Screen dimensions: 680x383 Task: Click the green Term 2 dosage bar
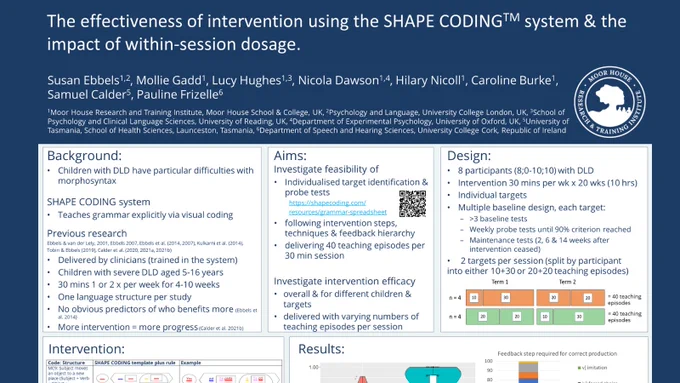pyautogui.click(x=570, y=317)
